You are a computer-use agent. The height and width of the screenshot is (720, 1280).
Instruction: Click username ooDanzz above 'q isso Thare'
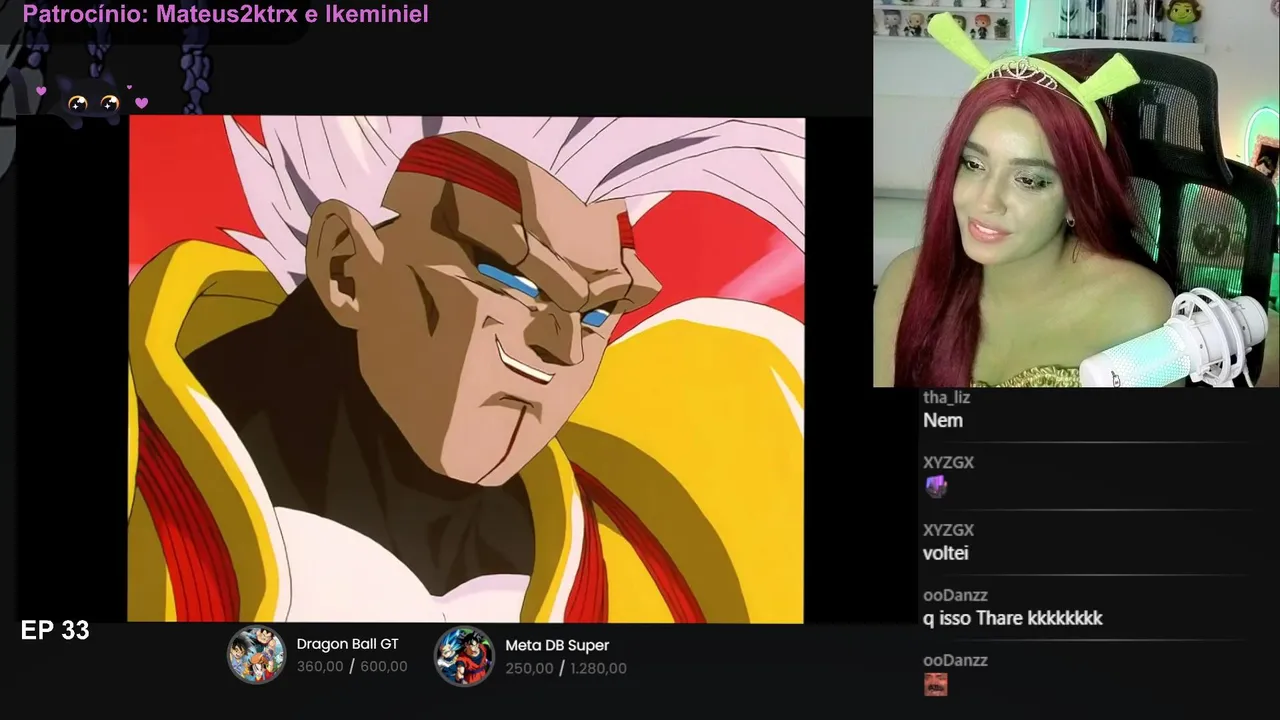[955, 595]
